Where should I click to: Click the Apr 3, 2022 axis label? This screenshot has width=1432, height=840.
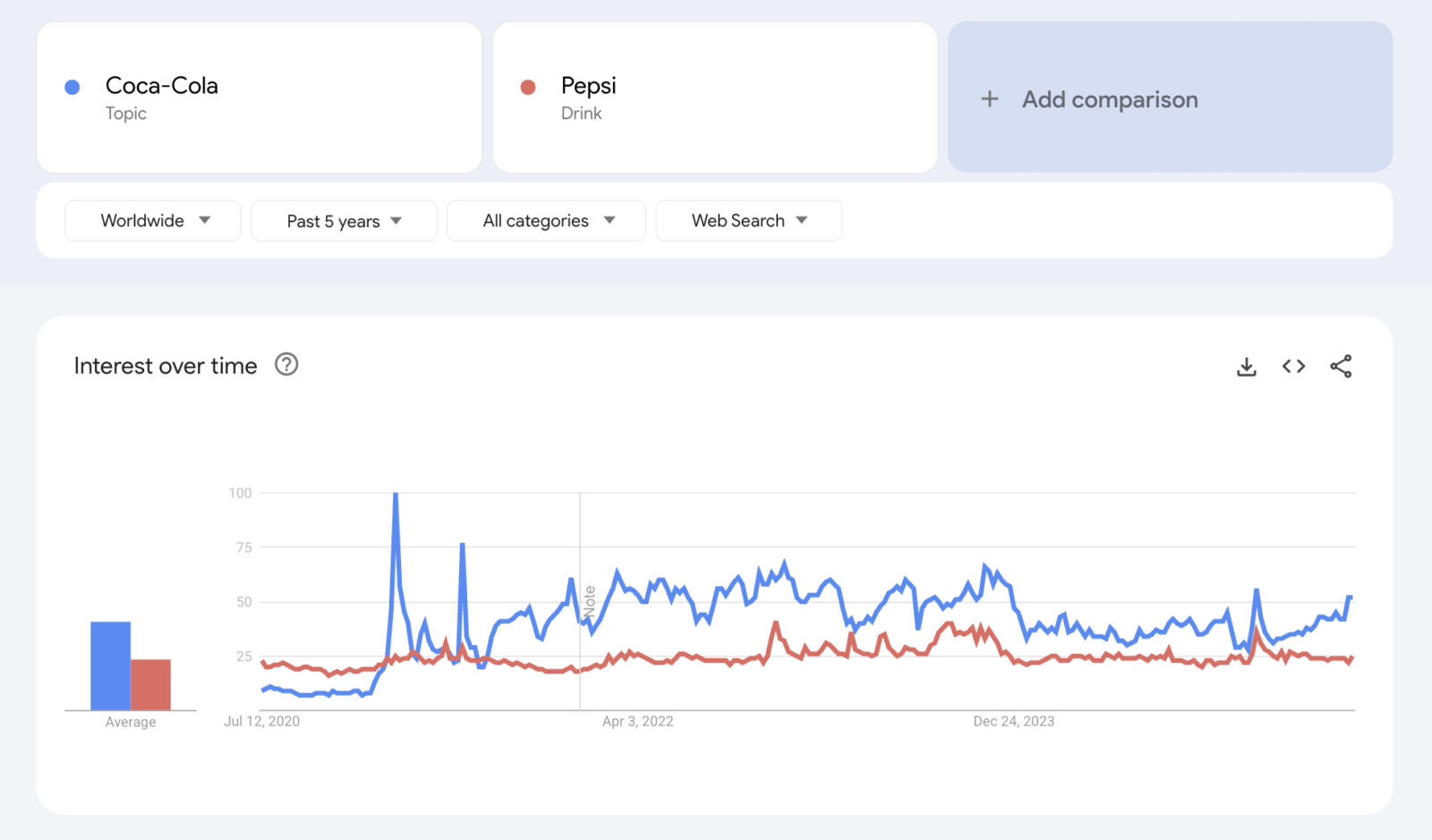(637, 721)
